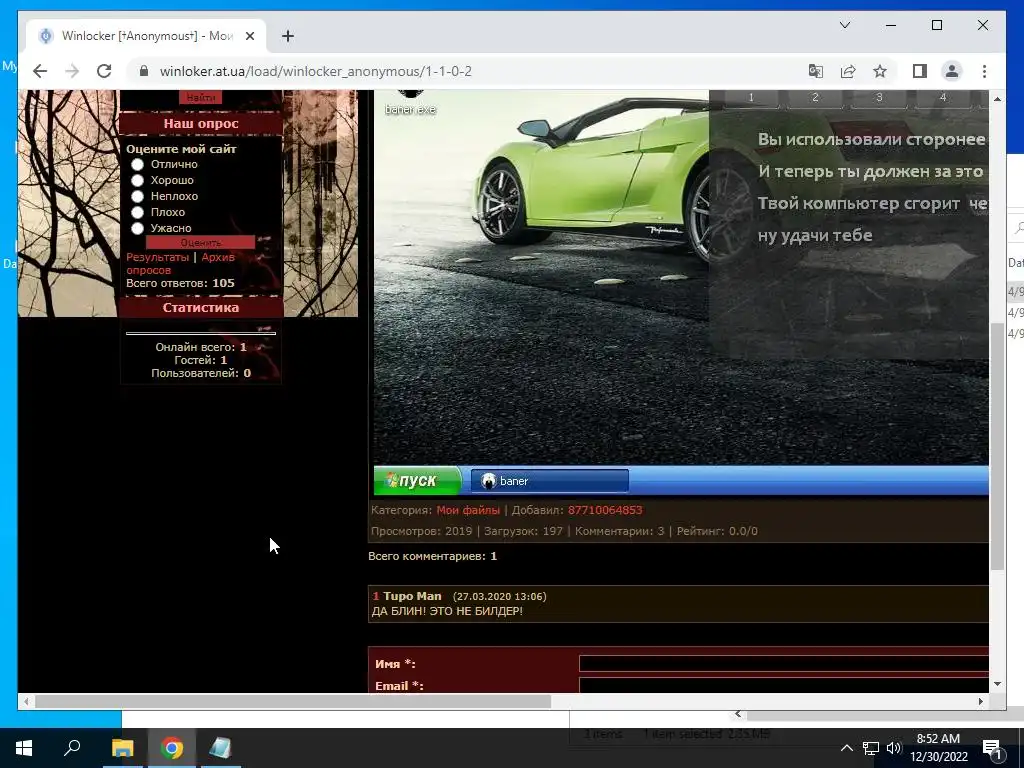Open the notification center
The image size is (1024, 768).
(993, 748)
